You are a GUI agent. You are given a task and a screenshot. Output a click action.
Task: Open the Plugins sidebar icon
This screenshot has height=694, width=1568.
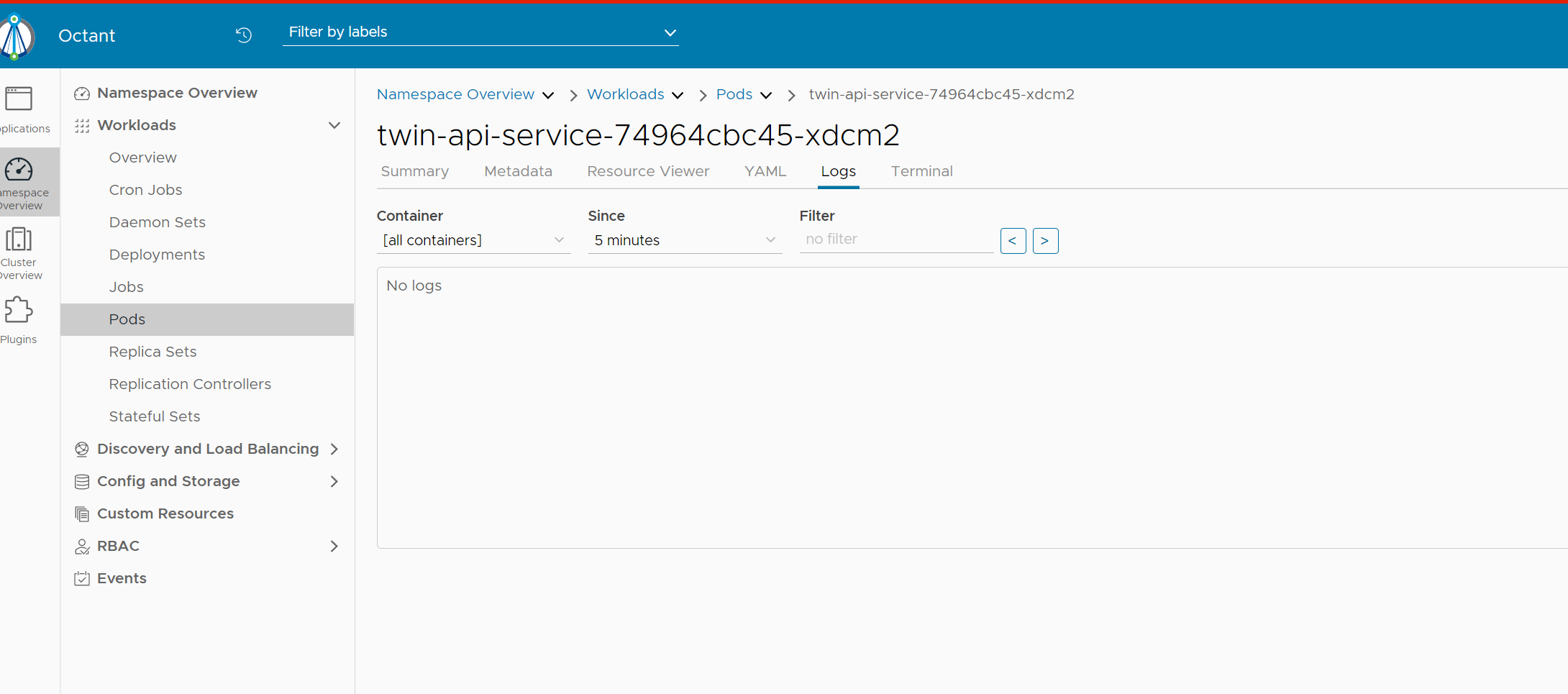pyautogui.click(x=19, y=309)
